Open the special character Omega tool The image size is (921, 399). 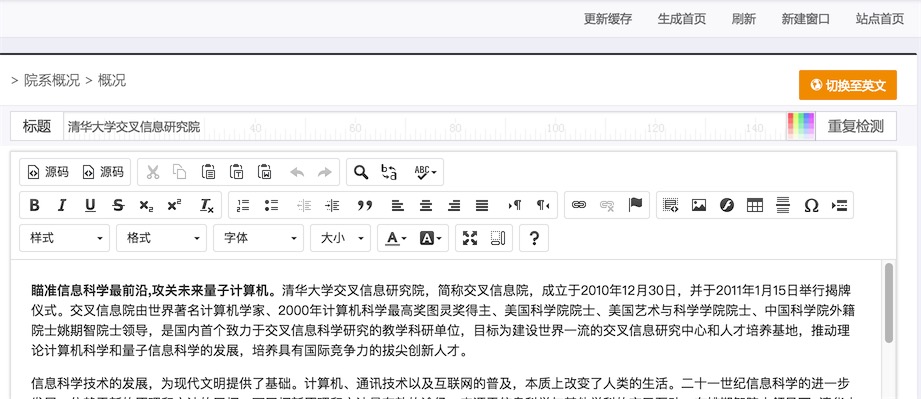[x=811, y=205]
